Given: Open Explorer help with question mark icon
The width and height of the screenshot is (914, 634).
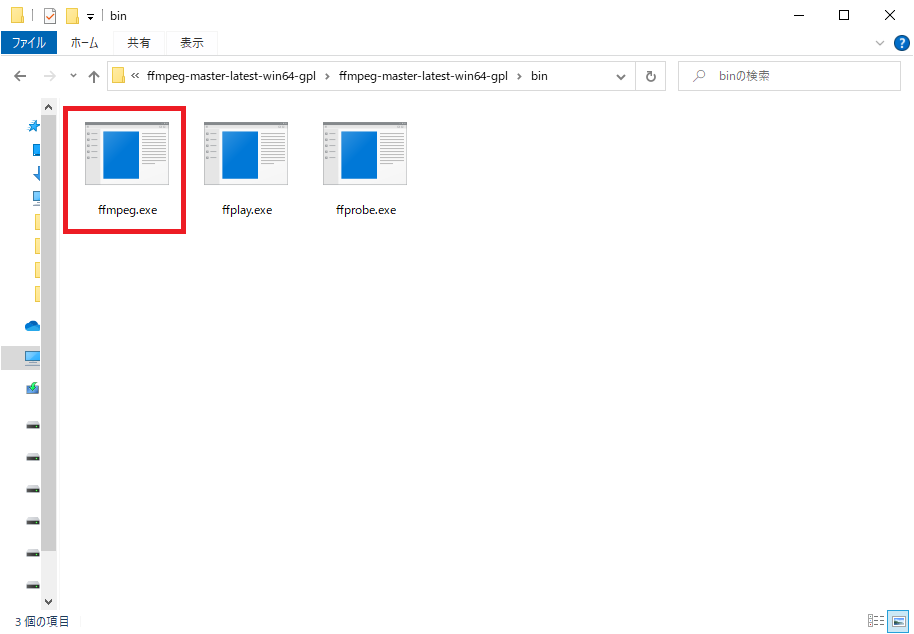Looking at the screenshot, I should (x=901, y=43).
